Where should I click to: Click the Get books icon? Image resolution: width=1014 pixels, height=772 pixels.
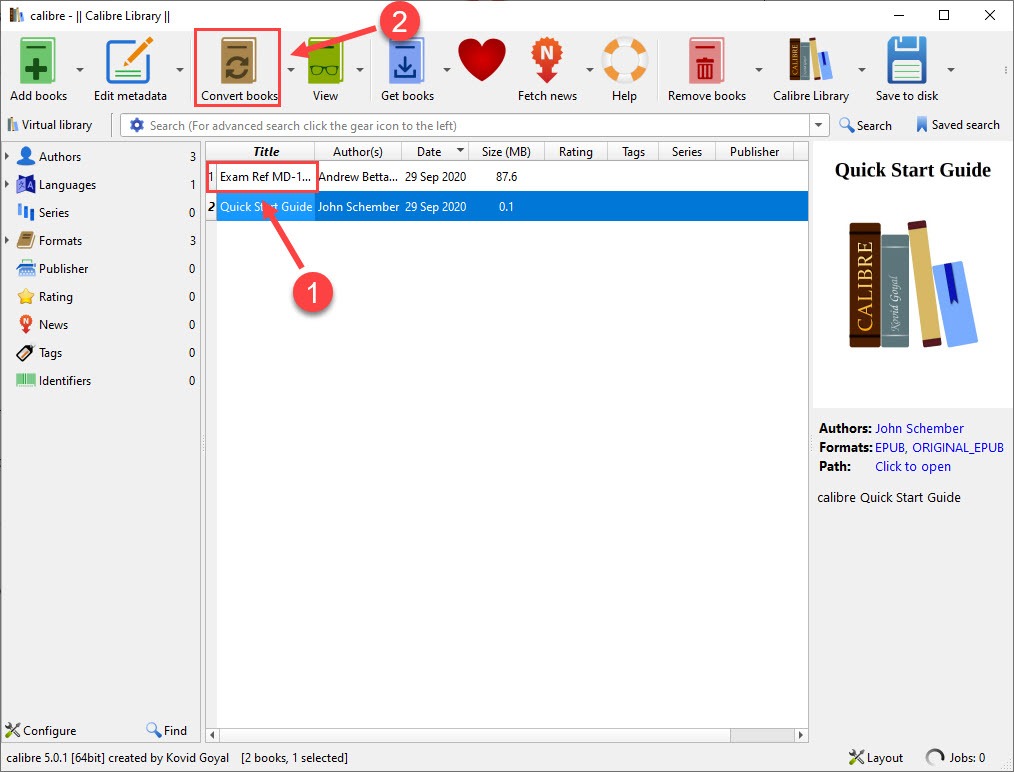click(x=406, y=61)
